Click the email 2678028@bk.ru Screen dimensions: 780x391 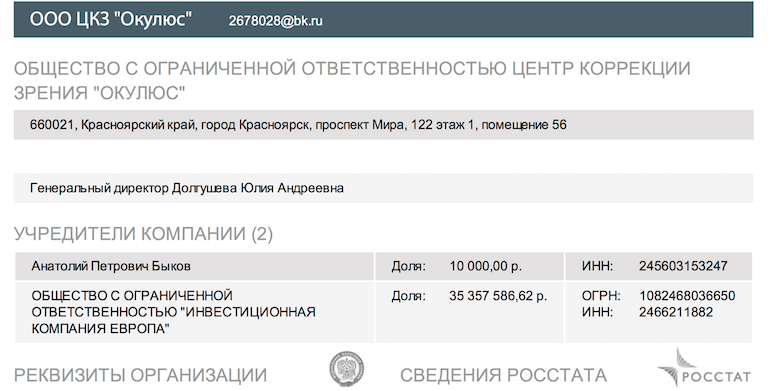point(275,21)
